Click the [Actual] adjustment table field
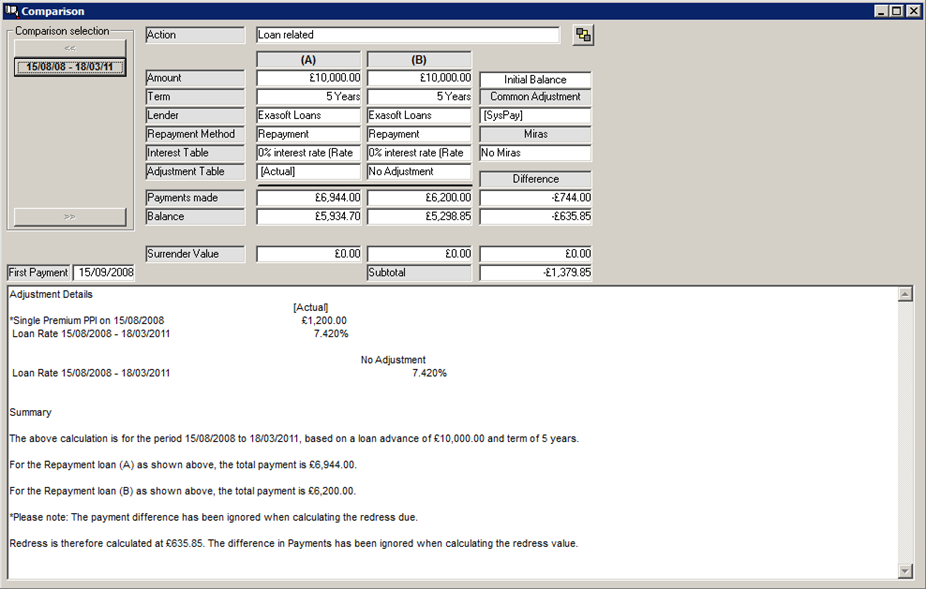 point(308,172)
